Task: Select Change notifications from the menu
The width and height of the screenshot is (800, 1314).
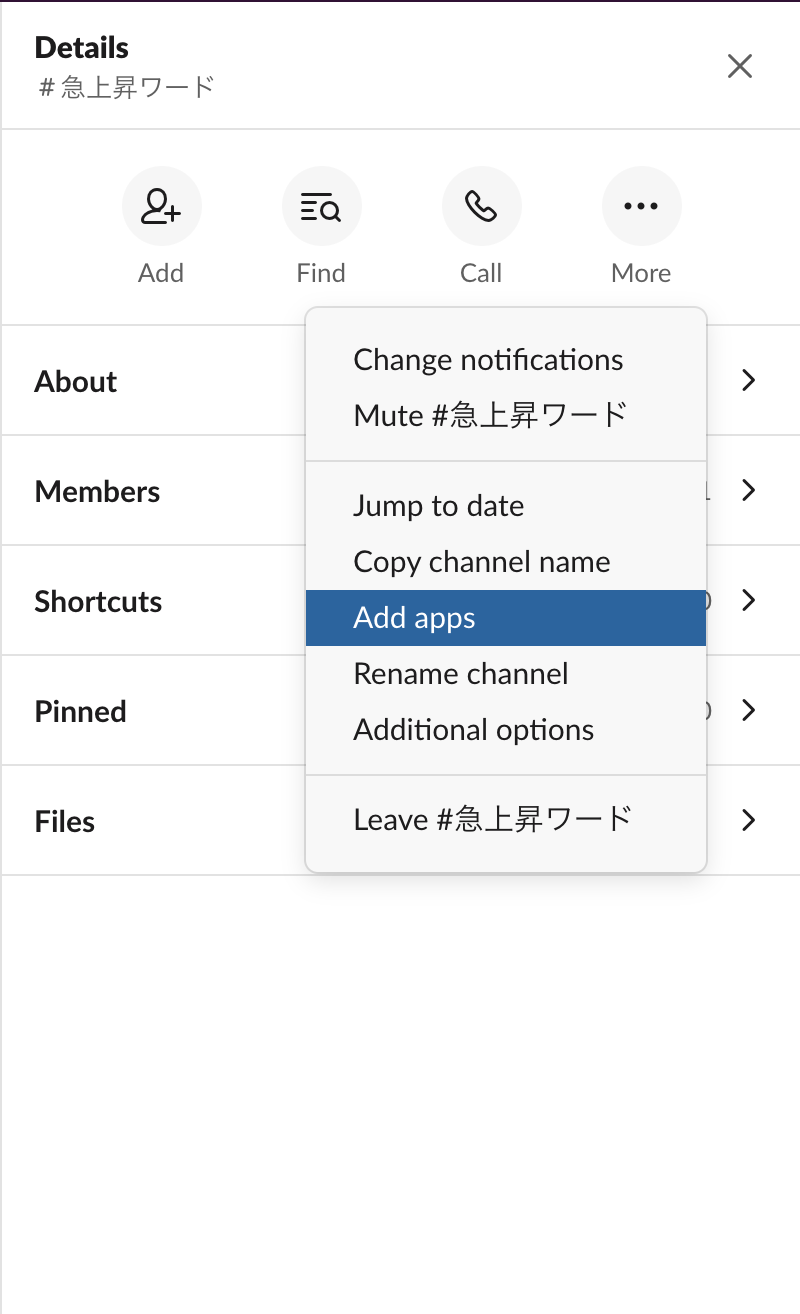Action: coord(488,360)
